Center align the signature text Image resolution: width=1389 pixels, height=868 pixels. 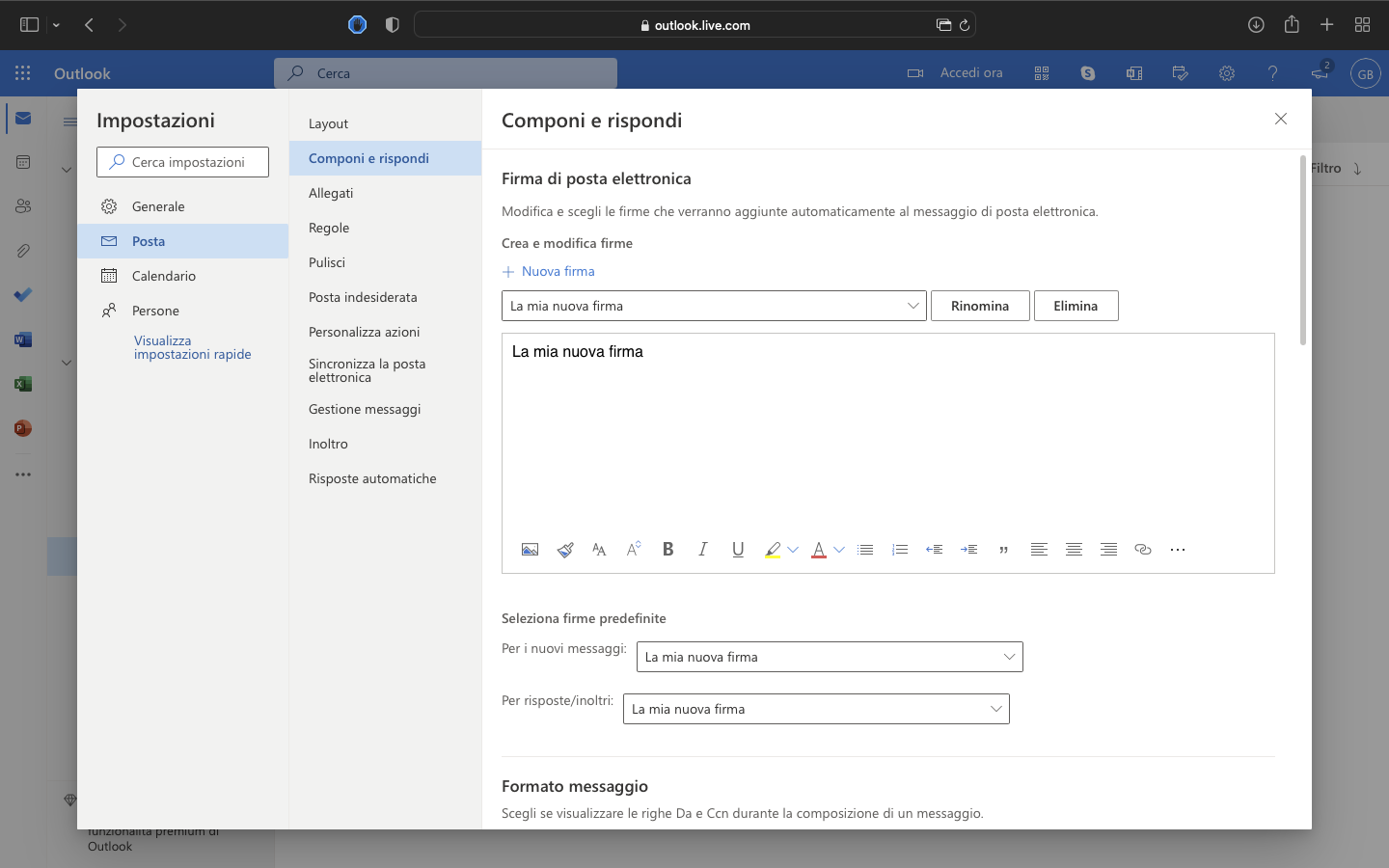coord(1074,550)
